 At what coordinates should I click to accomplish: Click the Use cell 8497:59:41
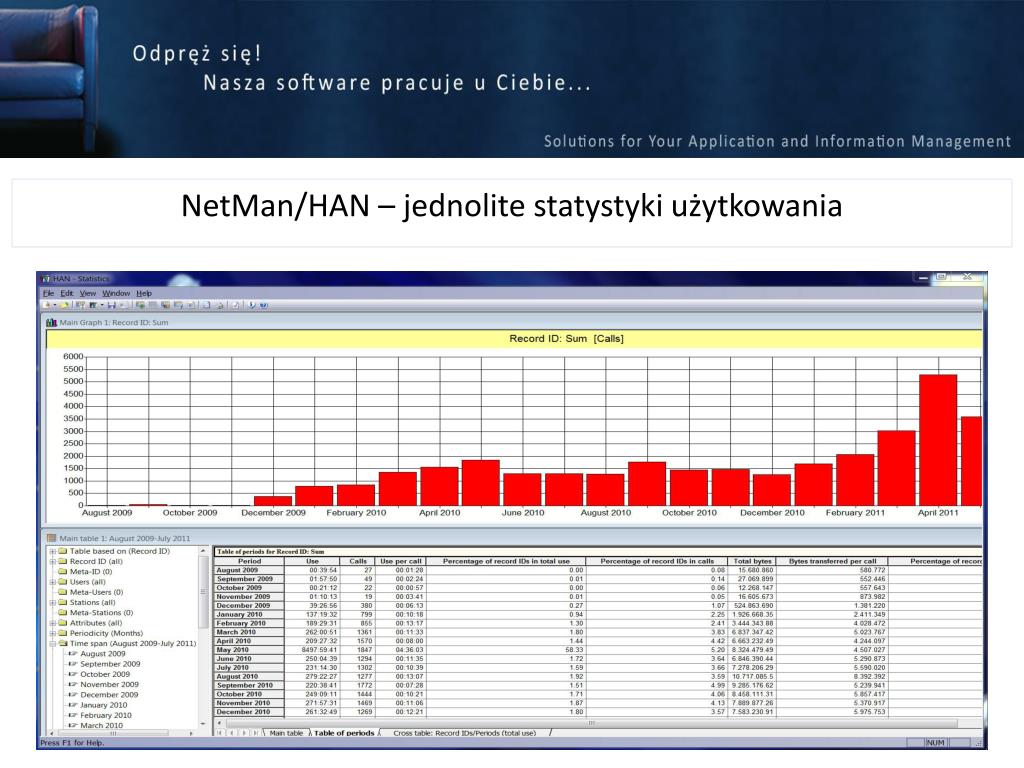click(312, 650)
